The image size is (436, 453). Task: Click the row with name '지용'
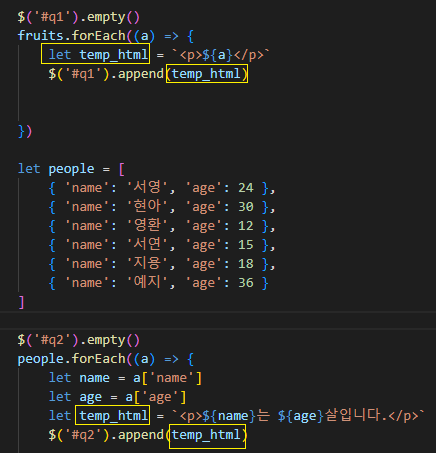162,264
